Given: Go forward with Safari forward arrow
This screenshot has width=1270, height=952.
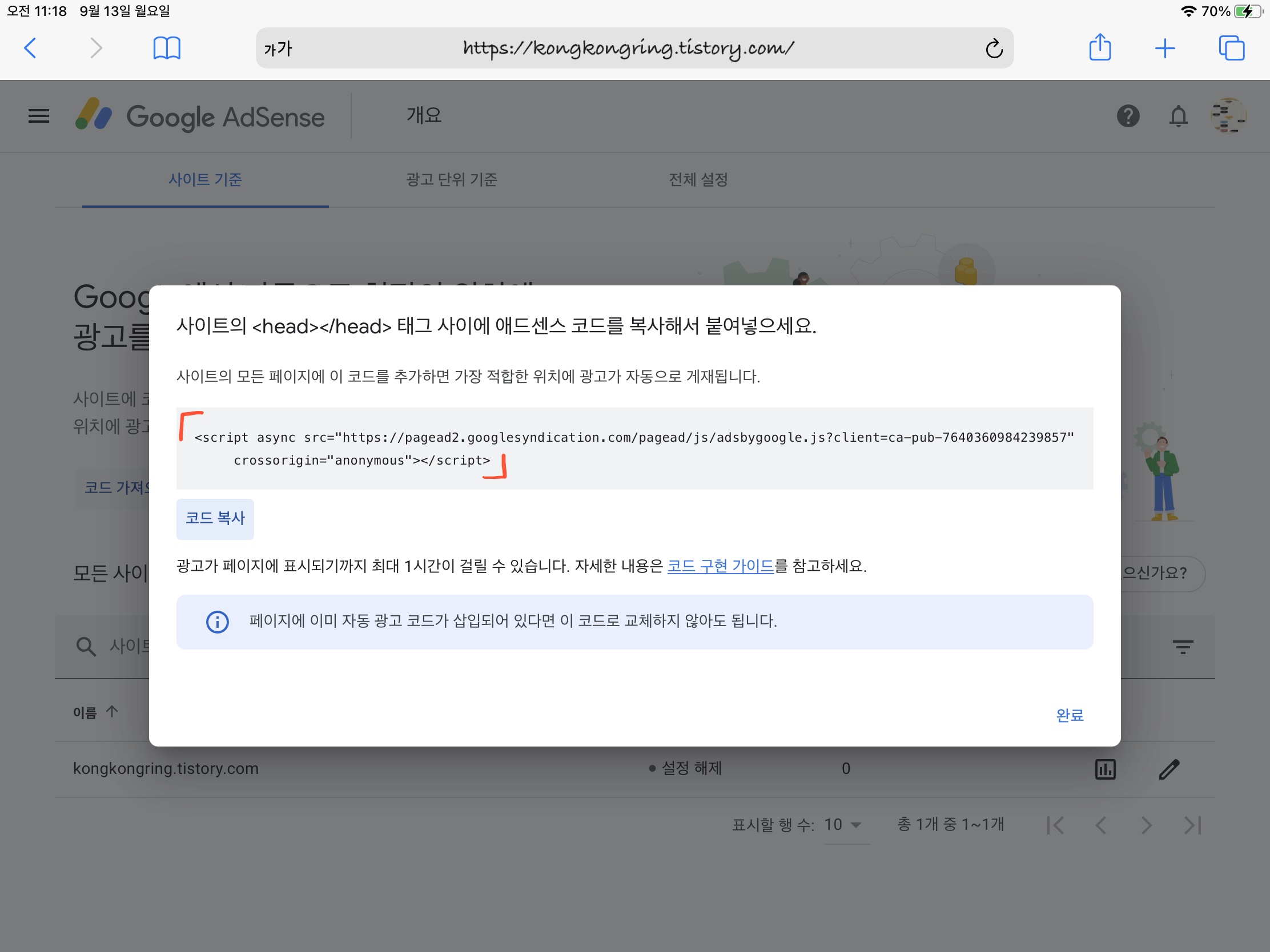Looking at the screenshot, I should [96, 48].
